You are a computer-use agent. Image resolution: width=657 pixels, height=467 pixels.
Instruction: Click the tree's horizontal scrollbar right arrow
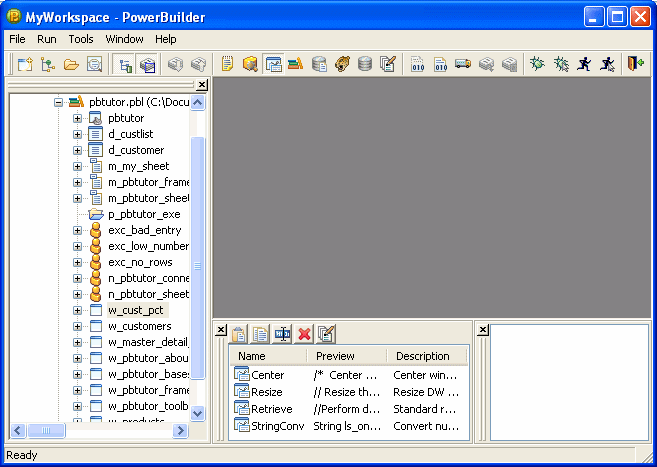tap(180, 430)
